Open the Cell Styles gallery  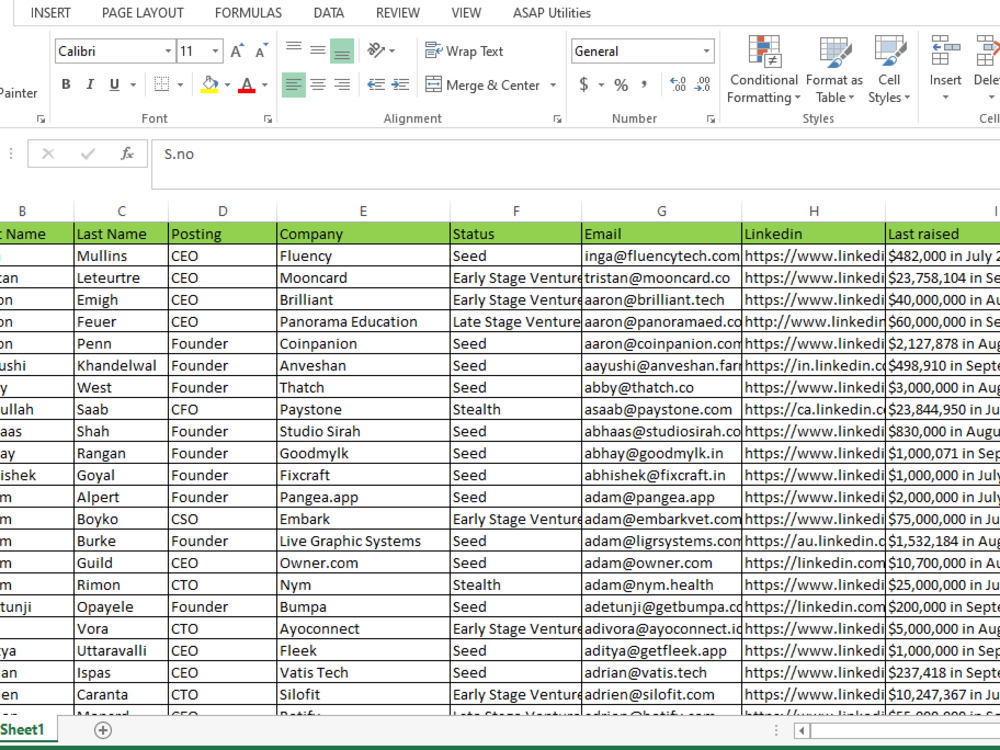tap(889, 70)
